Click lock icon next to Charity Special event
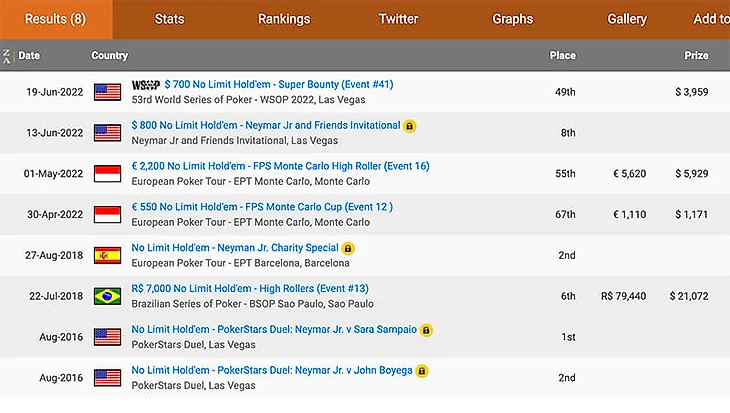730x413 pixels. 348,249
